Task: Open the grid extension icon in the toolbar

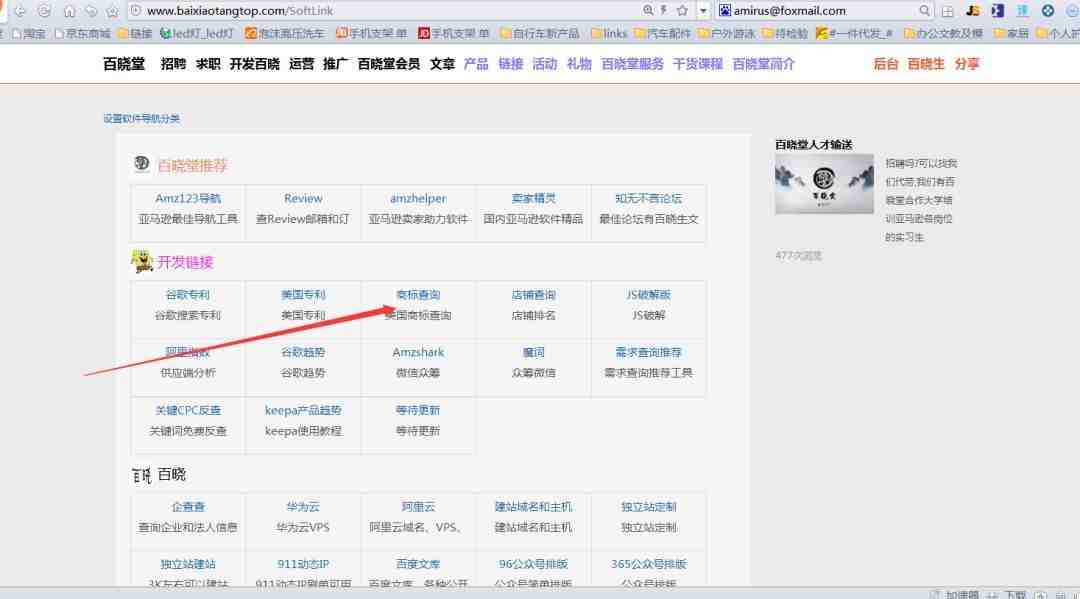Action: click(x=948, y=11)
